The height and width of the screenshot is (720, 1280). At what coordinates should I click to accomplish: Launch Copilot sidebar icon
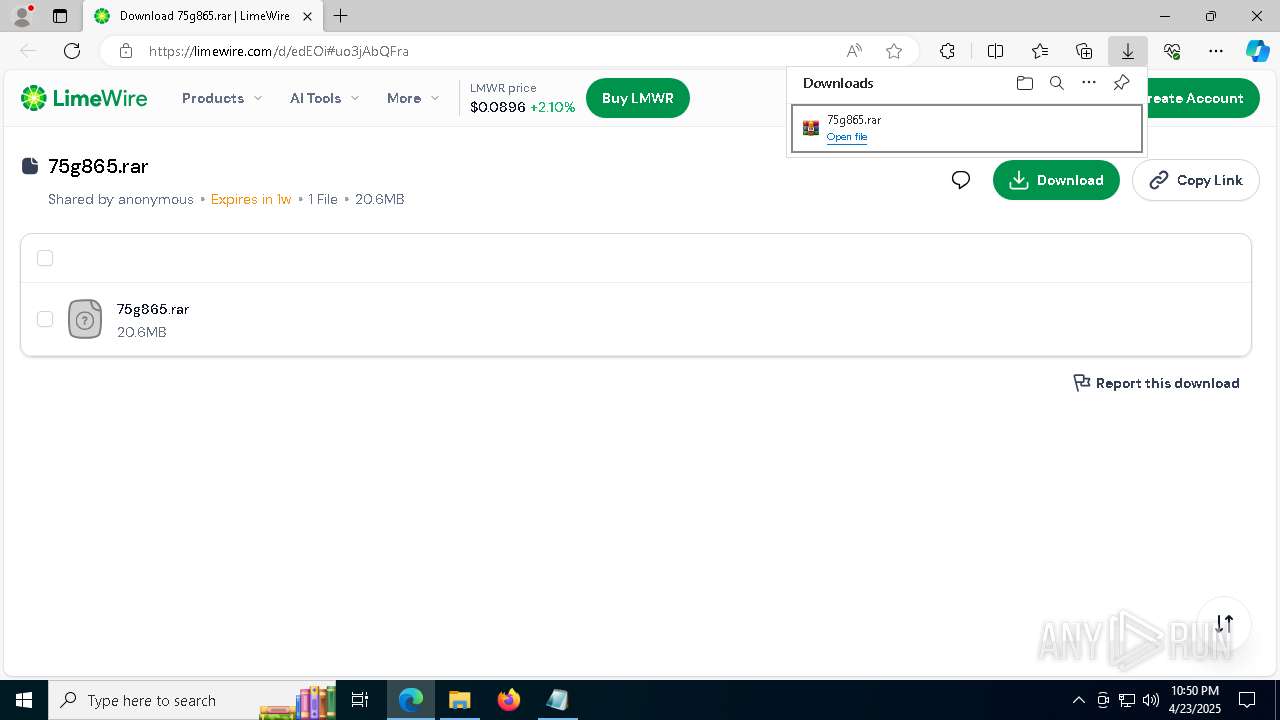tap(1258, 51)
